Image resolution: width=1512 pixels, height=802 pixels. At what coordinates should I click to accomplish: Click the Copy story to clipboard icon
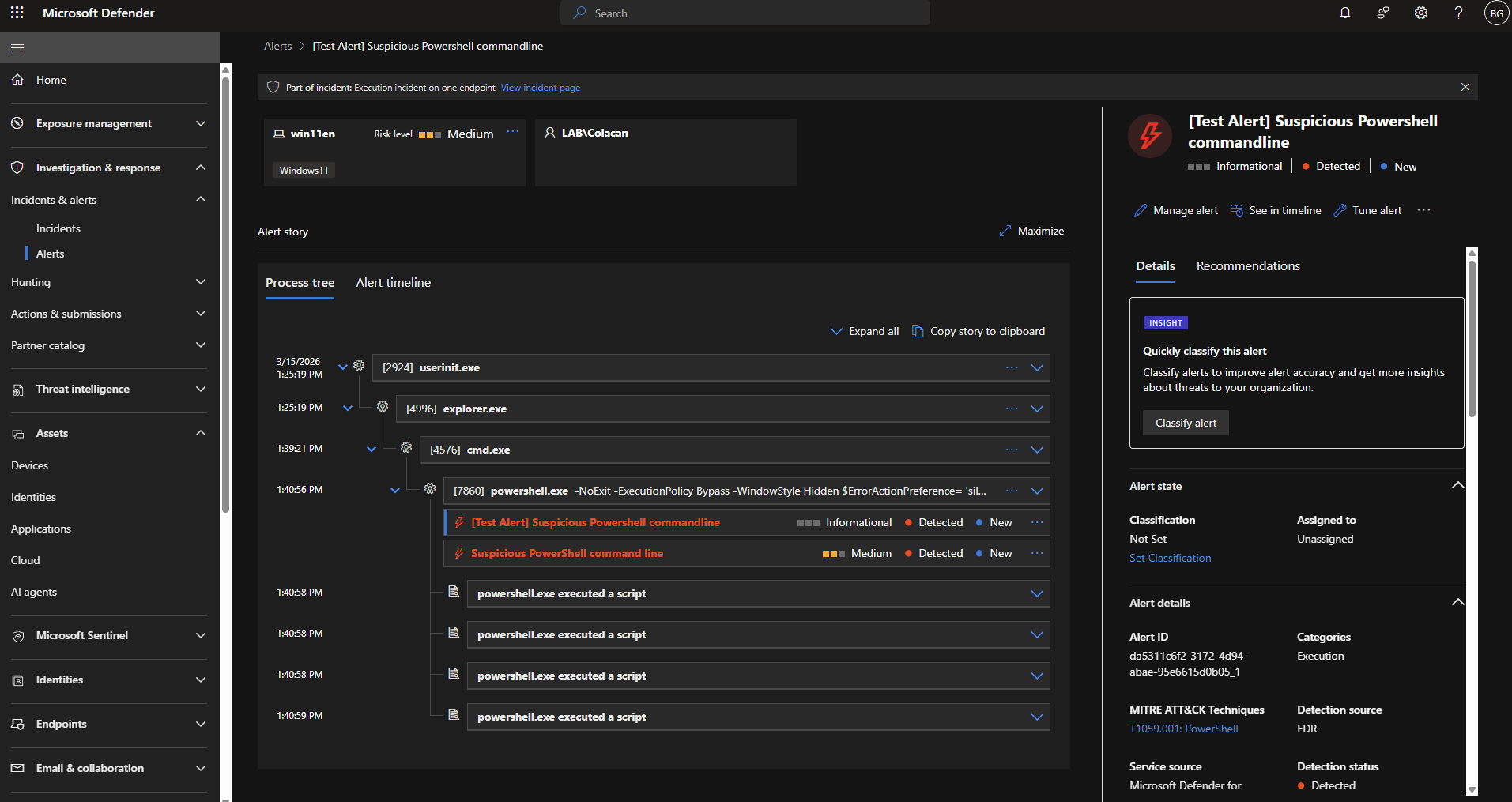[x=918, y=331]
